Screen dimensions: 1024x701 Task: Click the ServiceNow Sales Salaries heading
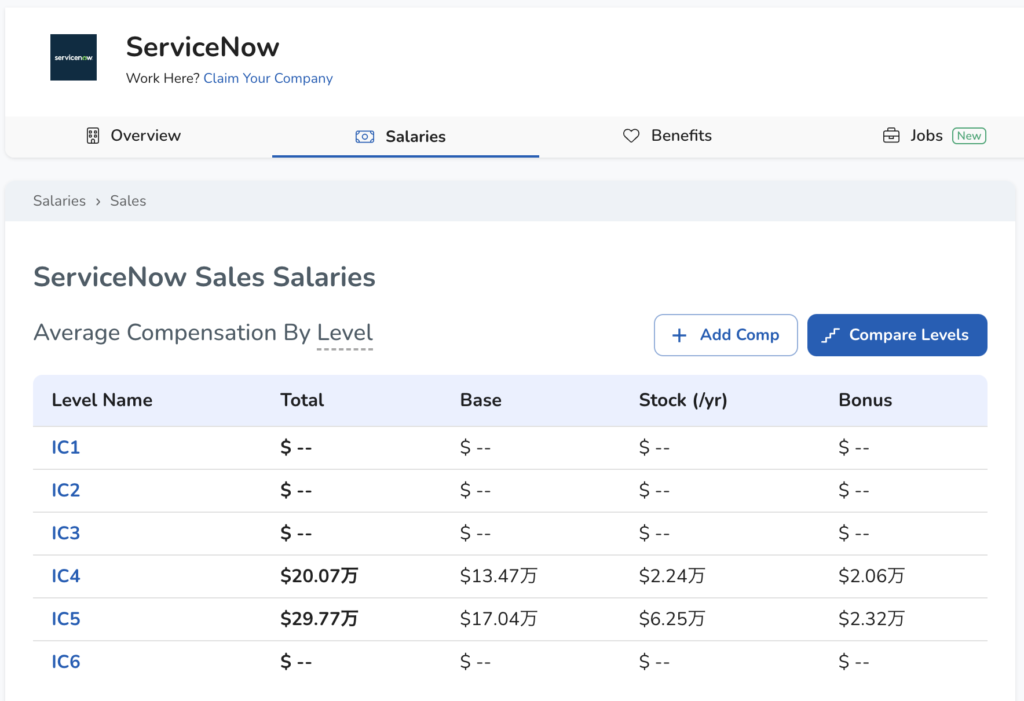coord(204,277)
